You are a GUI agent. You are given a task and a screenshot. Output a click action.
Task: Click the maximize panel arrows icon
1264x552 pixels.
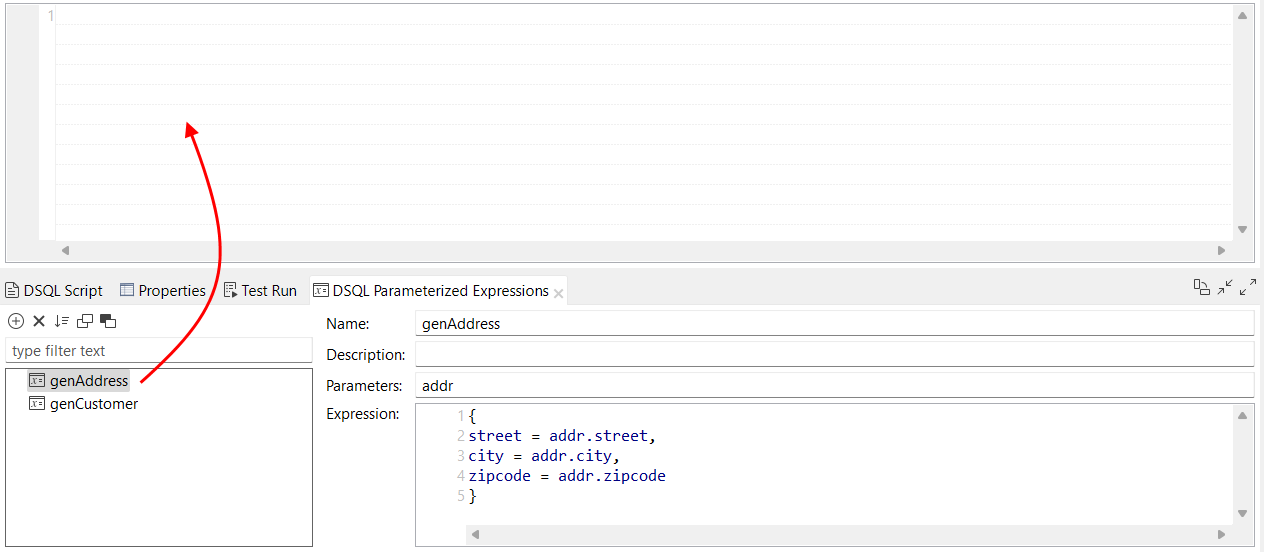pyautogui.click(x=1248, y=288)
